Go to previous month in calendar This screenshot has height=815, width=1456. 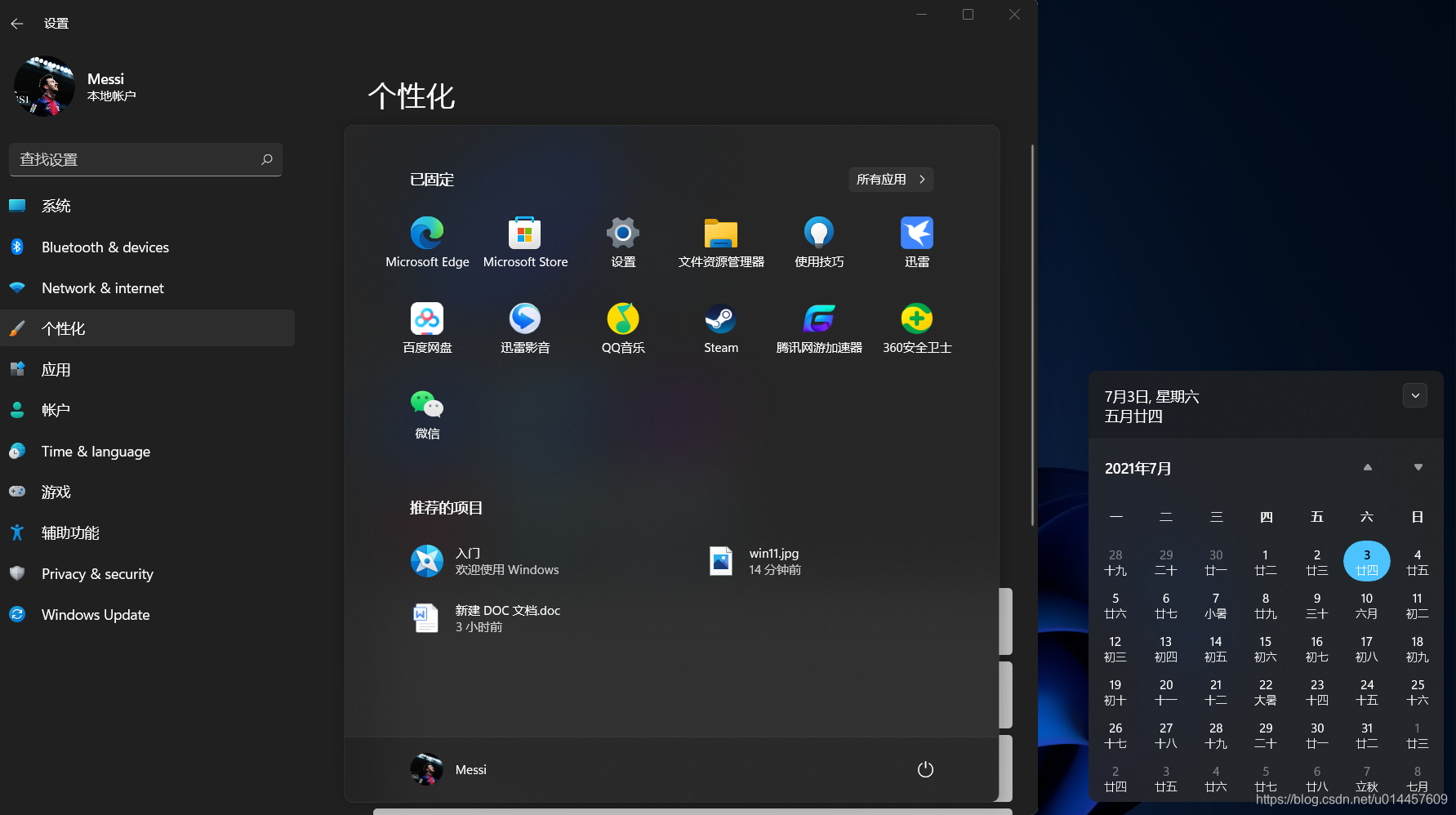pos(1368,468)
